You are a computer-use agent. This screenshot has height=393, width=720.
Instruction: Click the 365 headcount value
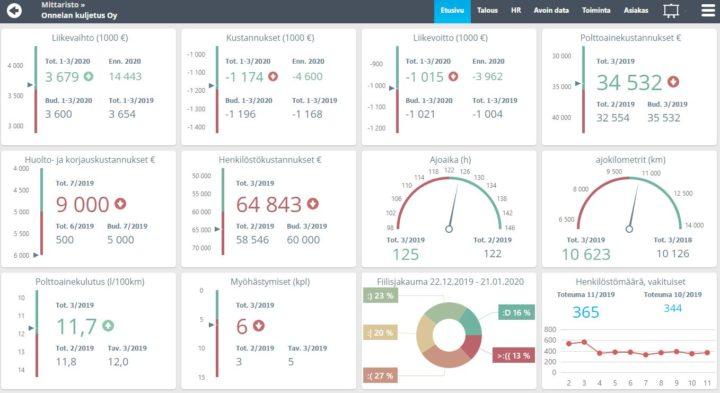click(x=585, y=312)
